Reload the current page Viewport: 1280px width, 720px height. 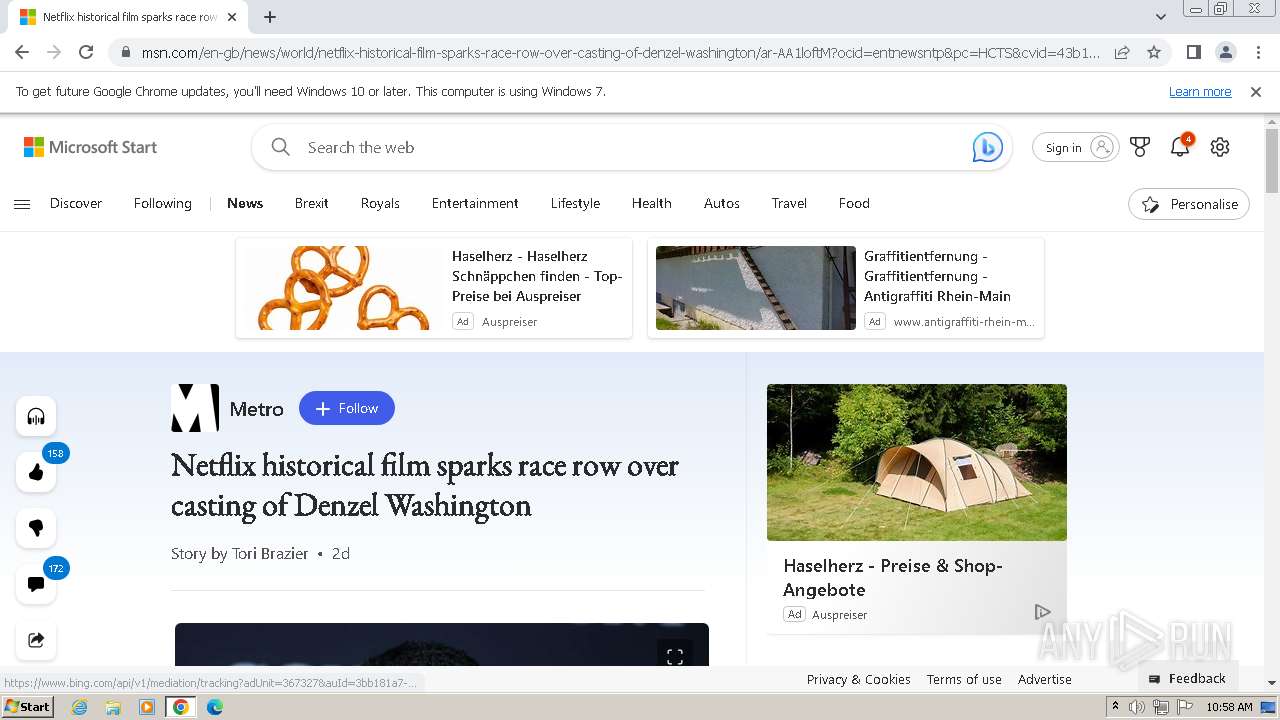tap(86, 52)
